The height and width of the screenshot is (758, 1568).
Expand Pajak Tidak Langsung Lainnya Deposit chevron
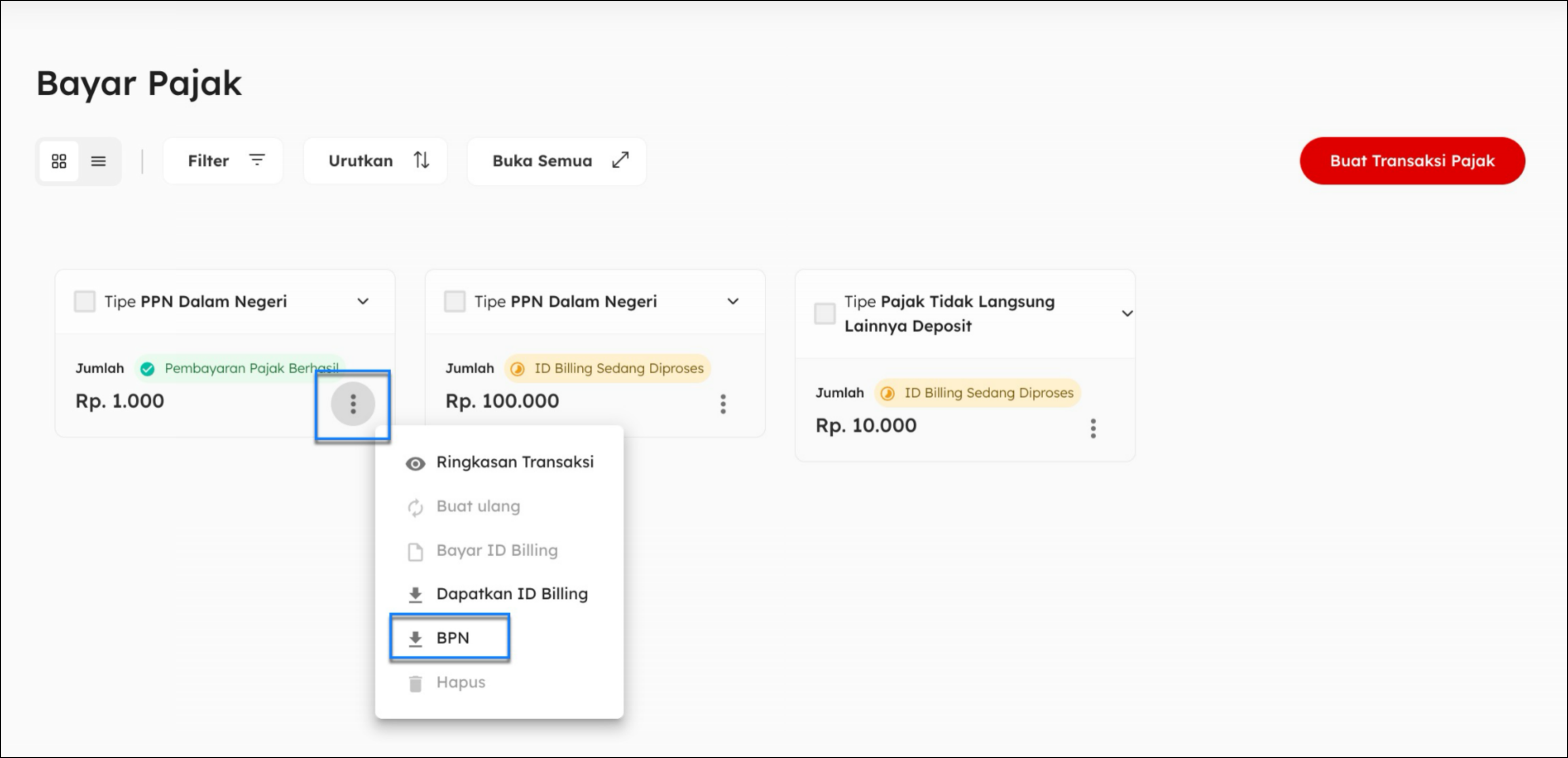coord(1127,313)
